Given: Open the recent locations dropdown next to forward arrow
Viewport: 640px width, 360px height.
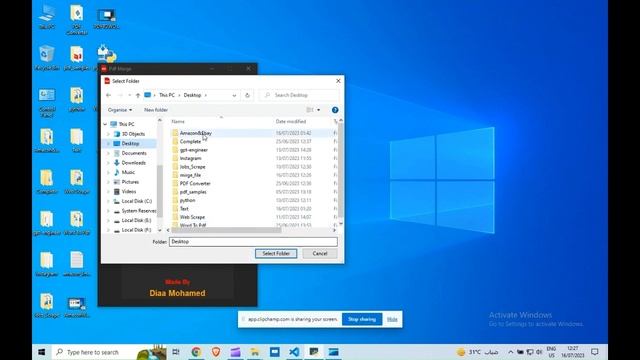Looking at the screenshot, I should click(x=129, y=95).
